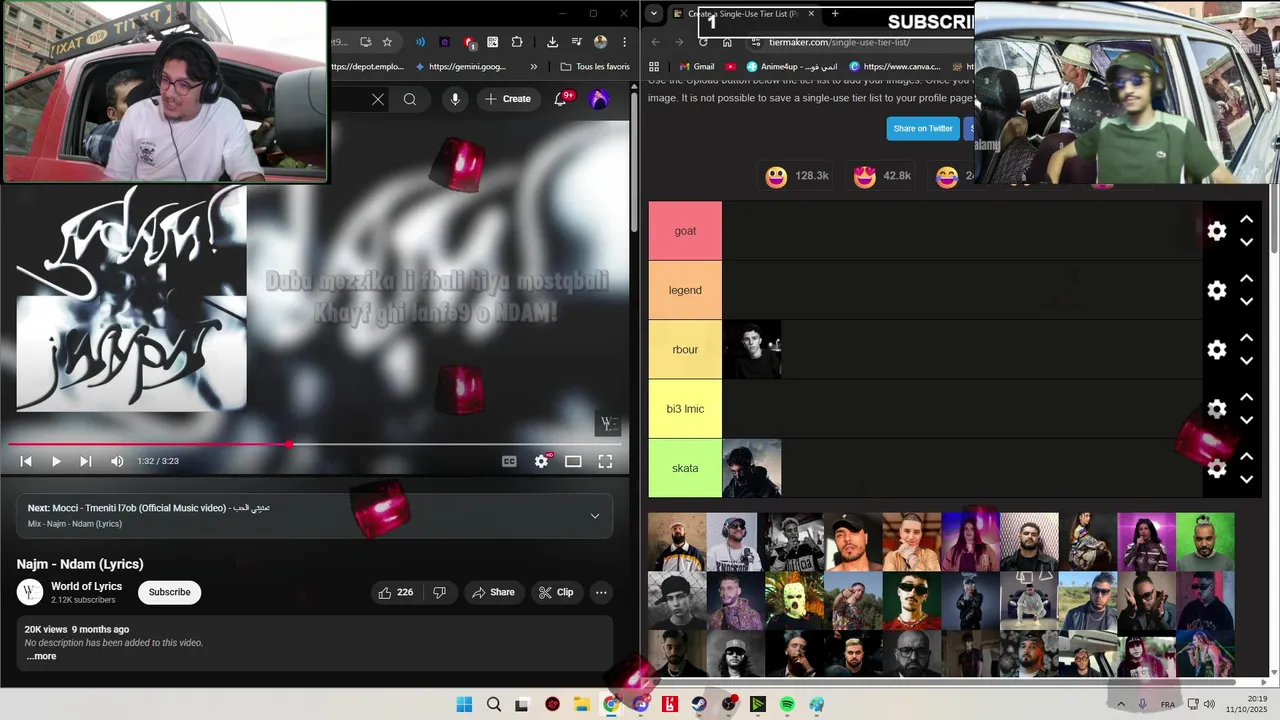The height and width of the screenshot is (720, 1280).
Task: Create a Clip of the video
Action: [x=556, y=592]
